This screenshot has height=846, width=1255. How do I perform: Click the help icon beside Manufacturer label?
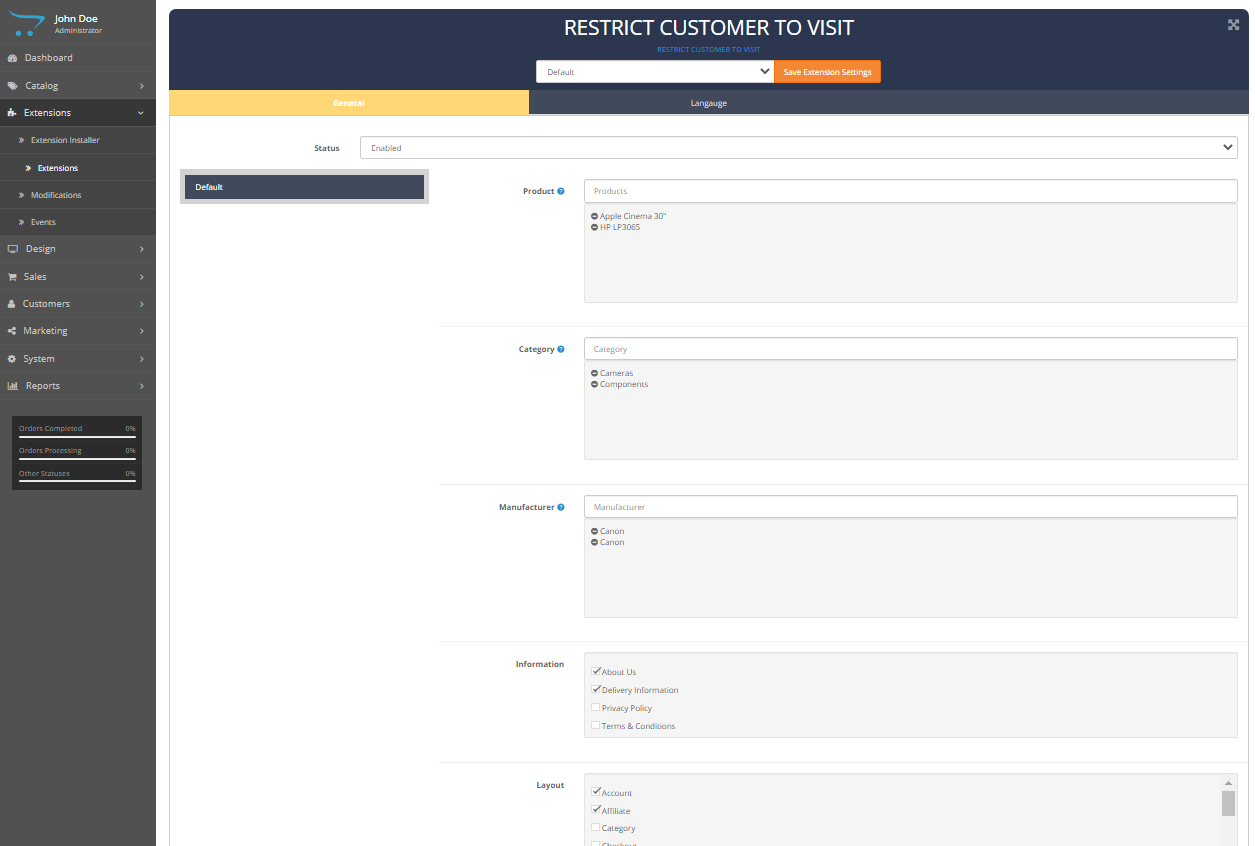[x=561, y=507]
